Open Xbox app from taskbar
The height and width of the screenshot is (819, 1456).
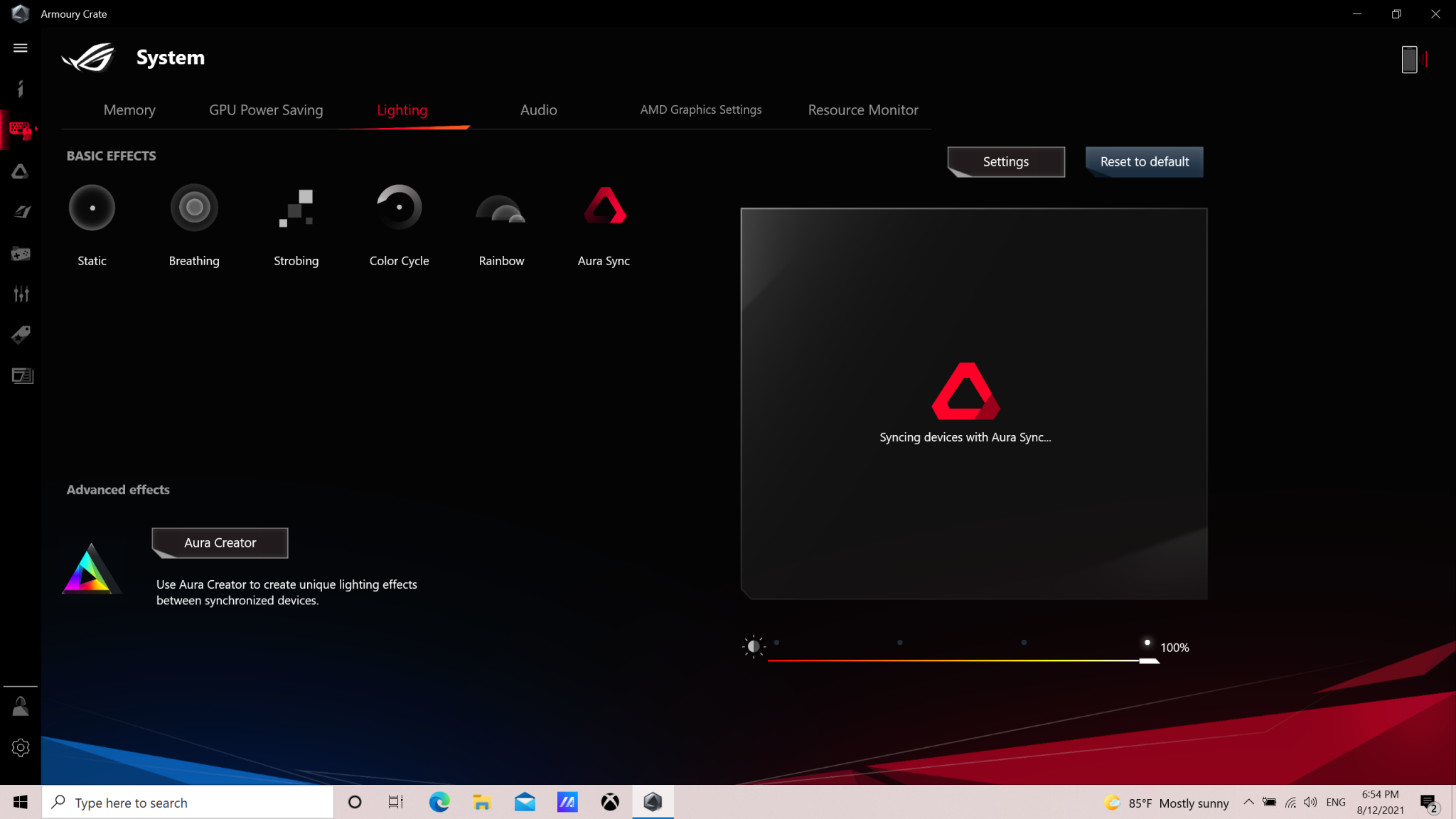coord(610,803)
